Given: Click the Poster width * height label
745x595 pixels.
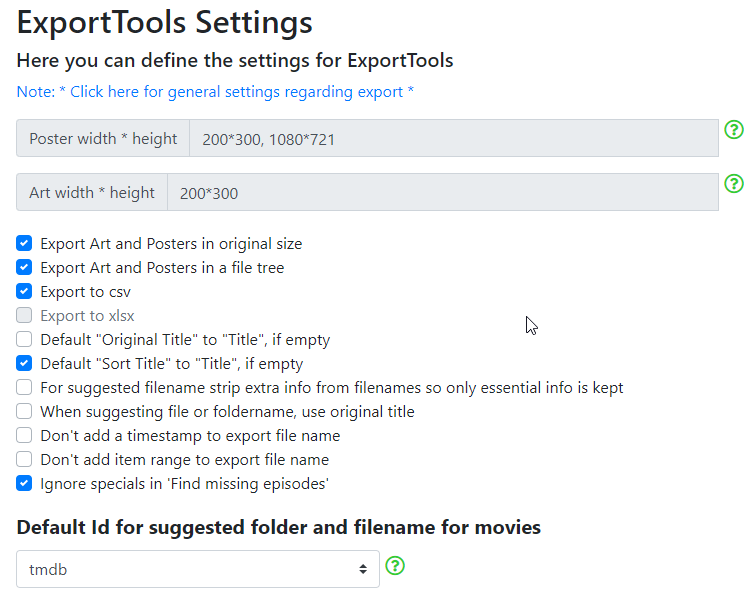Looking at the screenshot, I should pyautogui.click(x=103, y=138).
